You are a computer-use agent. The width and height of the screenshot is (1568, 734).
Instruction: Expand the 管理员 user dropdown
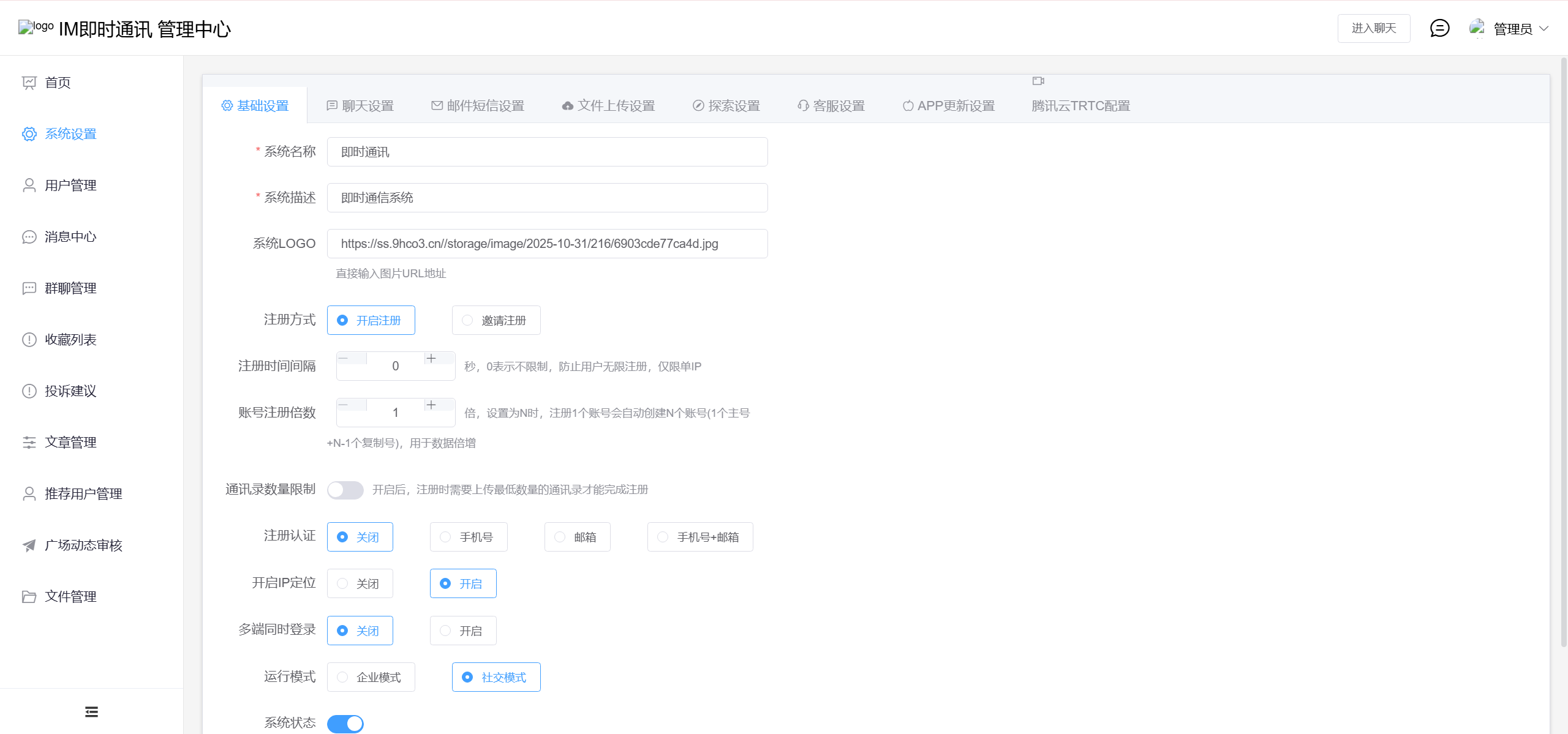(1512, 28)
